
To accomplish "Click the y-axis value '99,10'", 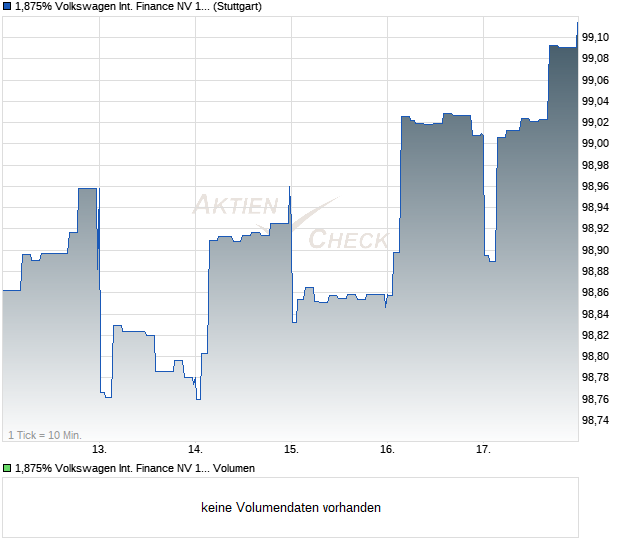I will pos(595,38).
